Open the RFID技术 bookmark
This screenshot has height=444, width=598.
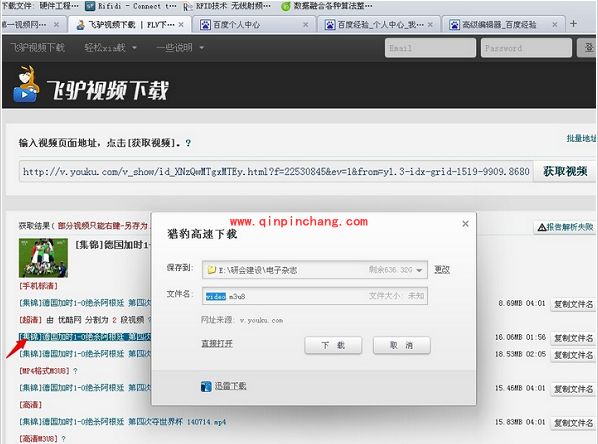pyautogui.click(x=227, y=6)
